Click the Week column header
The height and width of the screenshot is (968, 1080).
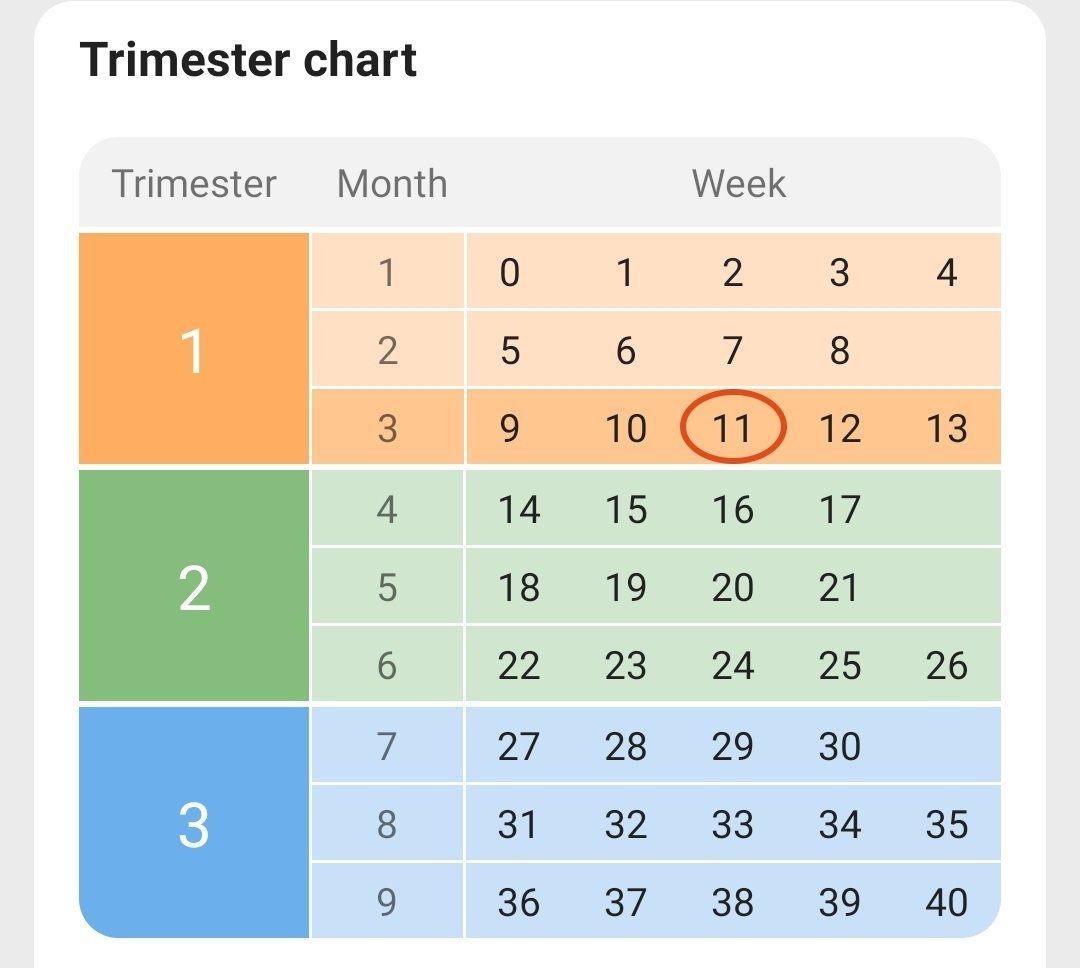(x=738, y=184)
